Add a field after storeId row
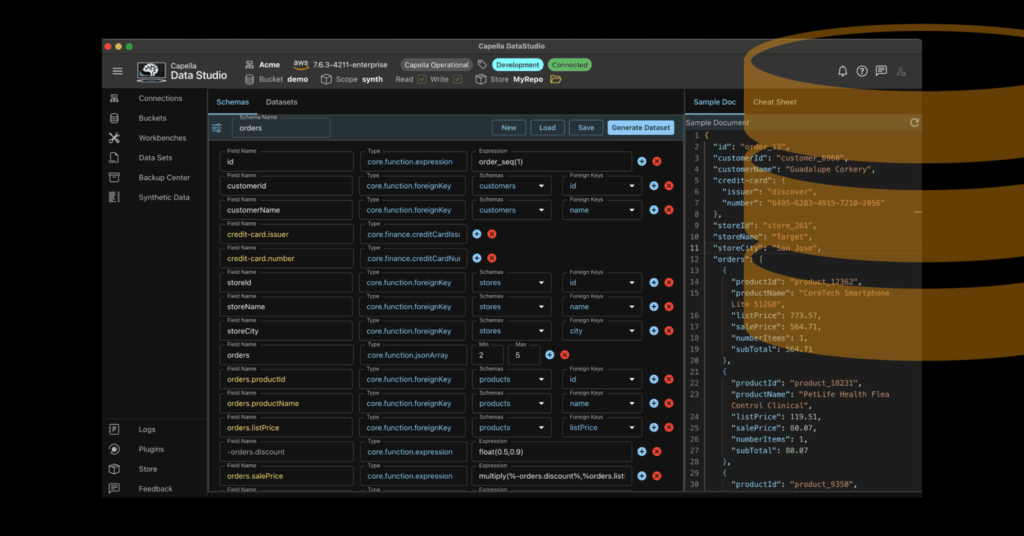Viewport: 1024px width, 536px height. [x=654, y=282]
